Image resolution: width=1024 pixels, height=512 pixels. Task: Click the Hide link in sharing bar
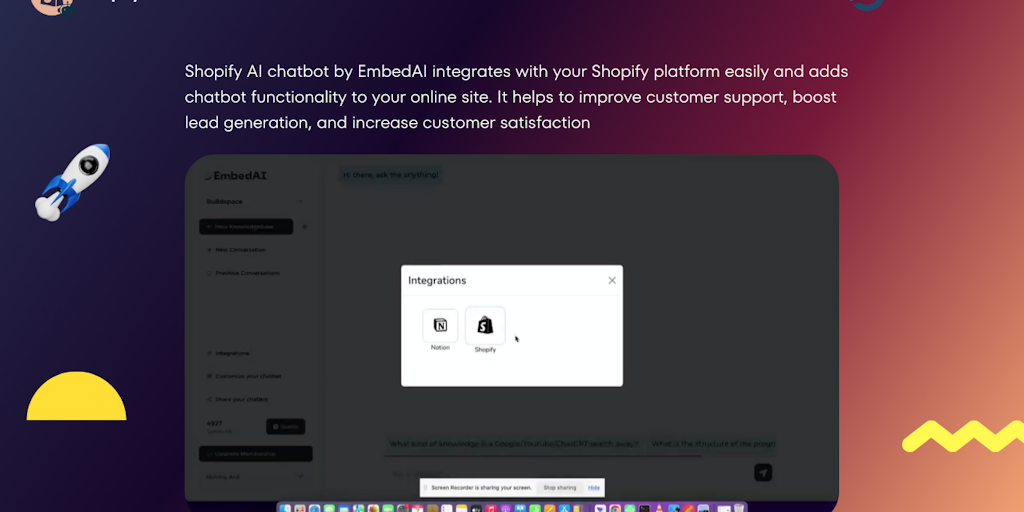click(594, 488)
